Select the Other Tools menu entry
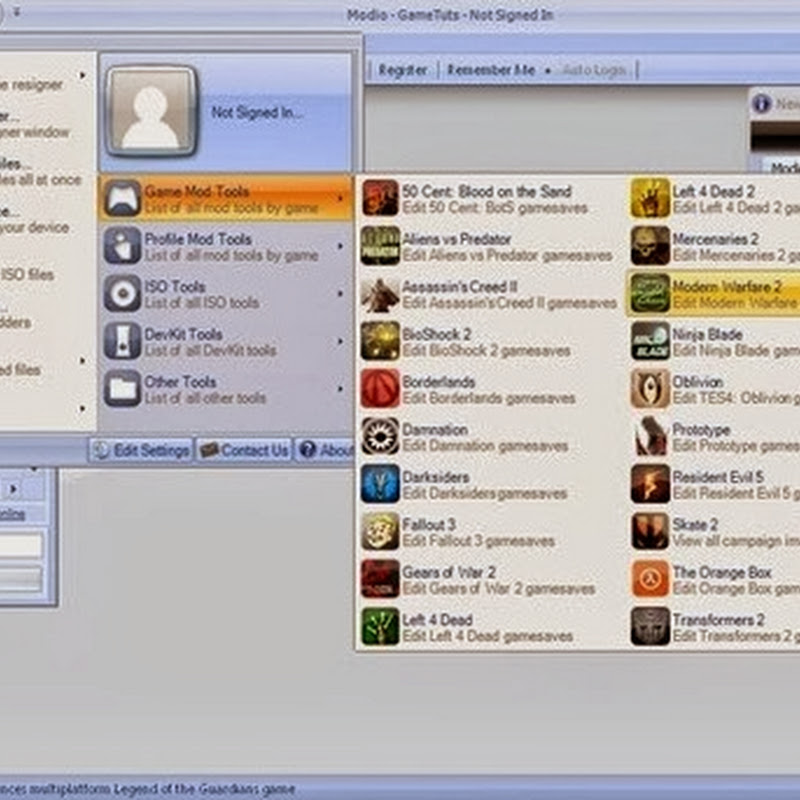 (226, 389)
